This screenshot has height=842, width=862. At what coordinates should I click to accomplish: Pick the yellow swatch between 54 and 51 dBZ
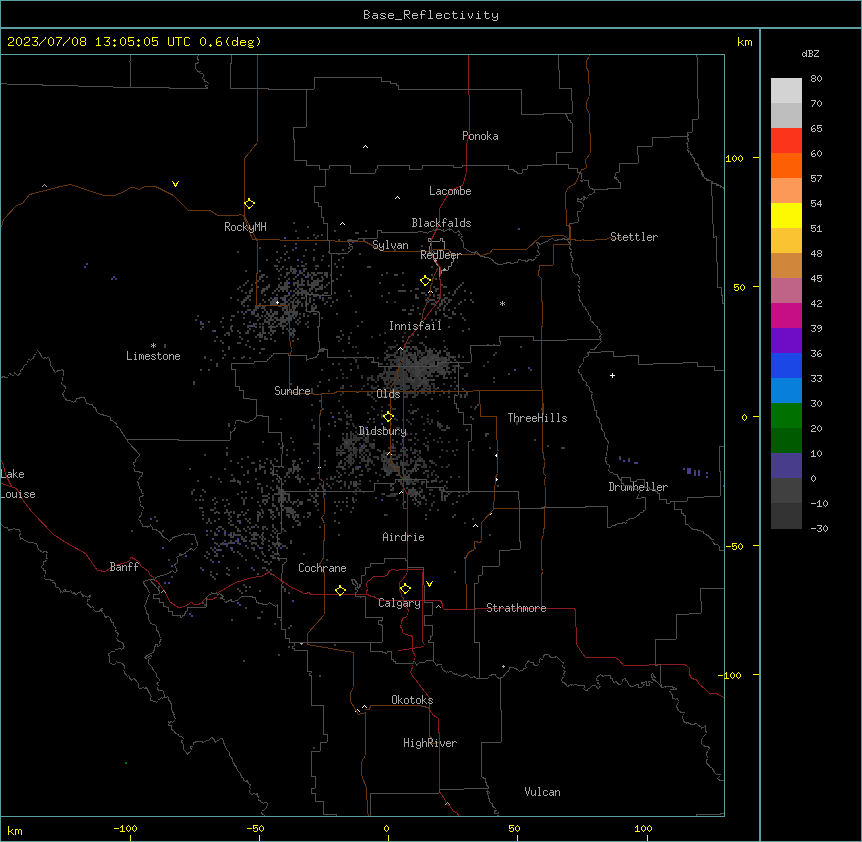[786, 215]
